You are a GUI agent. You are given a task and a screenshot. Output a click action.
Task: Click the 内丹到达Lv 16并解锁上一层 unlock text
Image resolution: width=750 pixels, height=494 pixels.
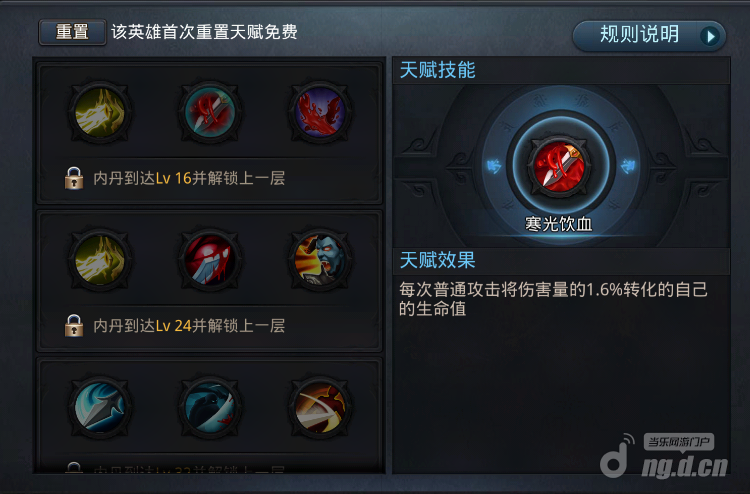[x=189, y=179]
